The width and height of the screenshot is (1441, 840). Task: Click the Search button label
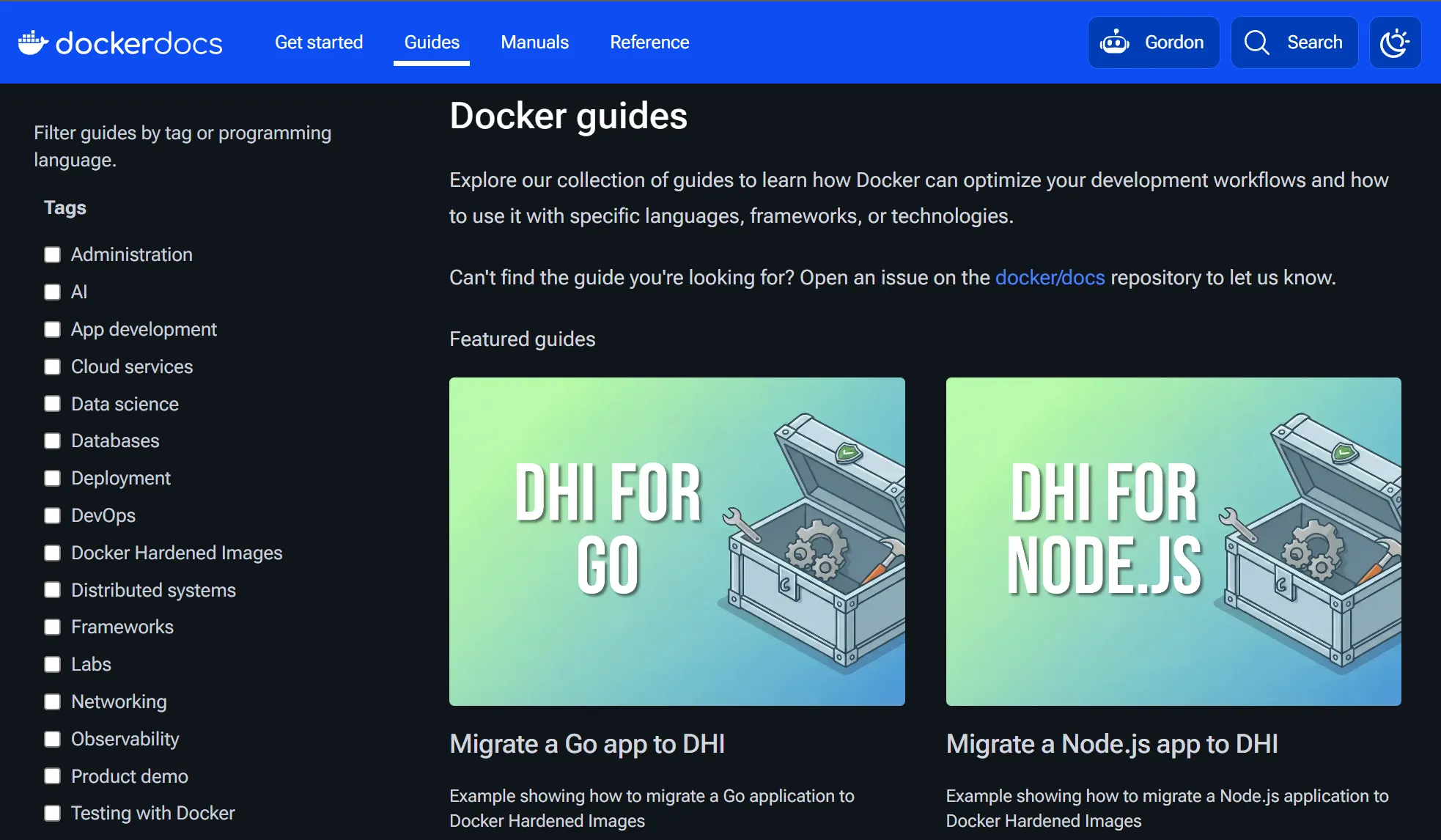(1315, 43)
